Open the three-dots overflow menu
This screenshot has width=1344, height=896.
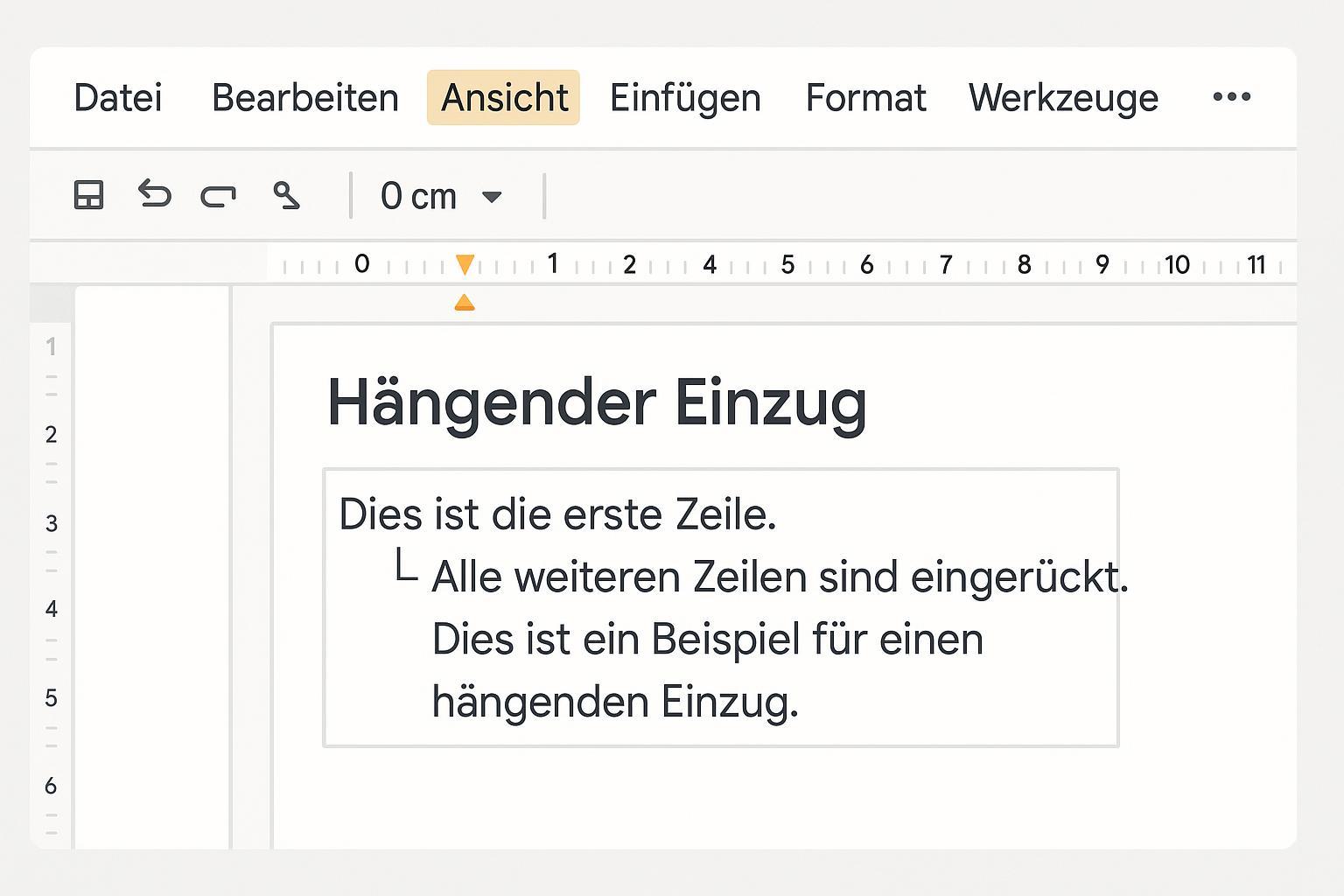tap(1231, 97)
